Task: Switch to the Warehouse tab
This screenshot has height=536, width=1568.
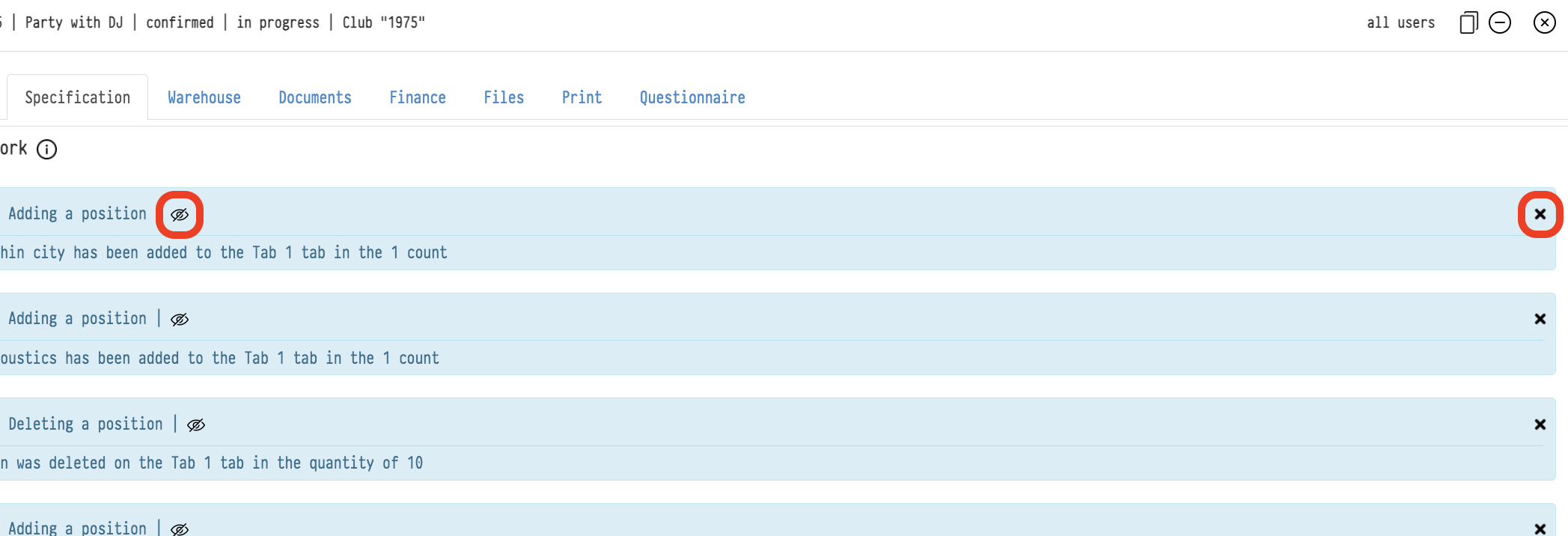Action: 204,97
